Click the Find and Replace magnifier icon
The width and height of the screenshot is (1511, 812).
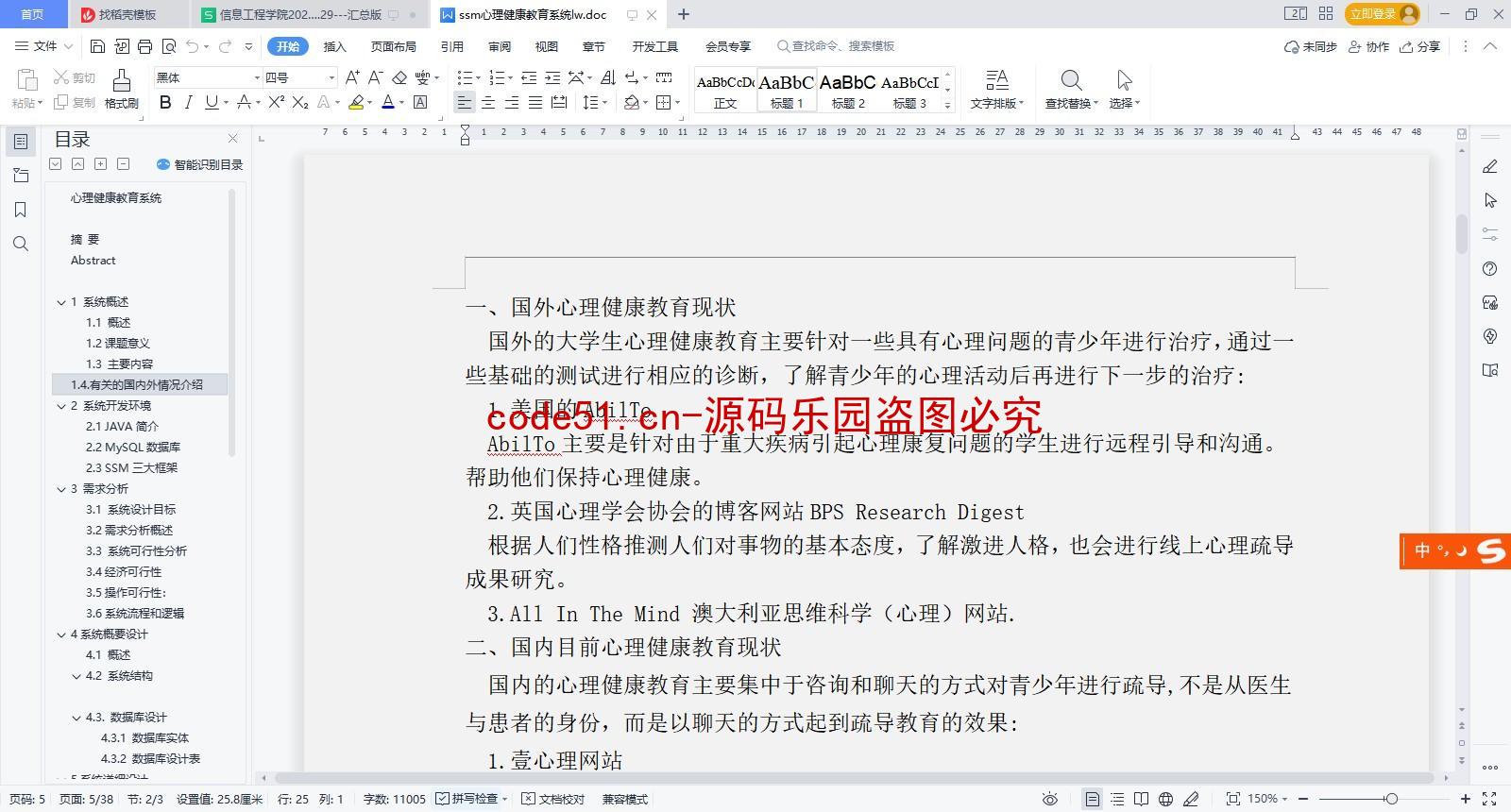click(x=1071, y=80)
